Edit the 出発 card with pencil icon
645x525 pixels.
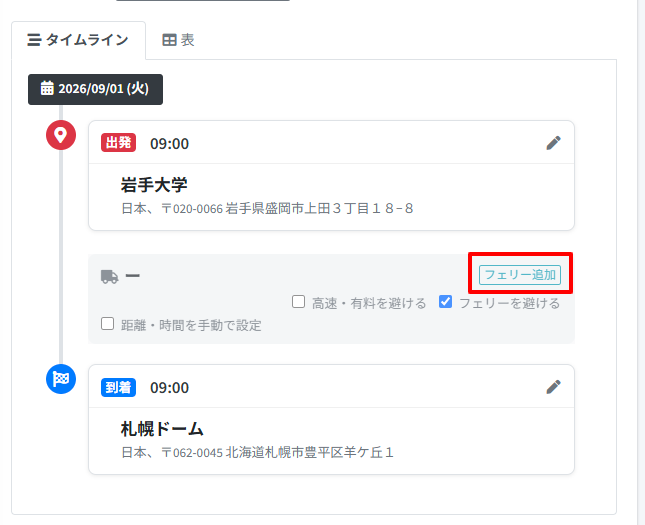click(x=553, y=143)
